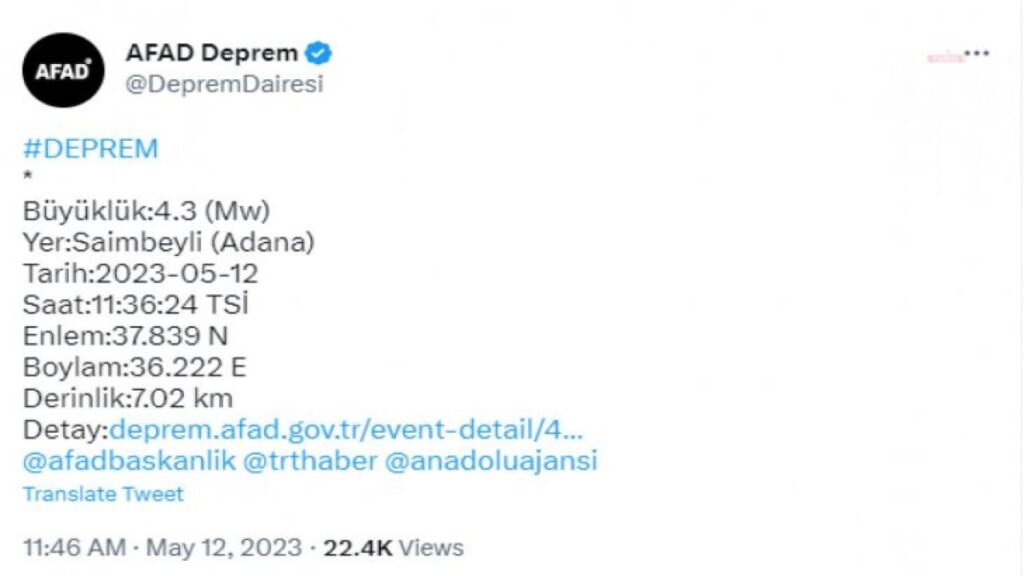Screen dimensions: 1024x576
Task: Click the blue verified badge
Action: tap(319, 53)
